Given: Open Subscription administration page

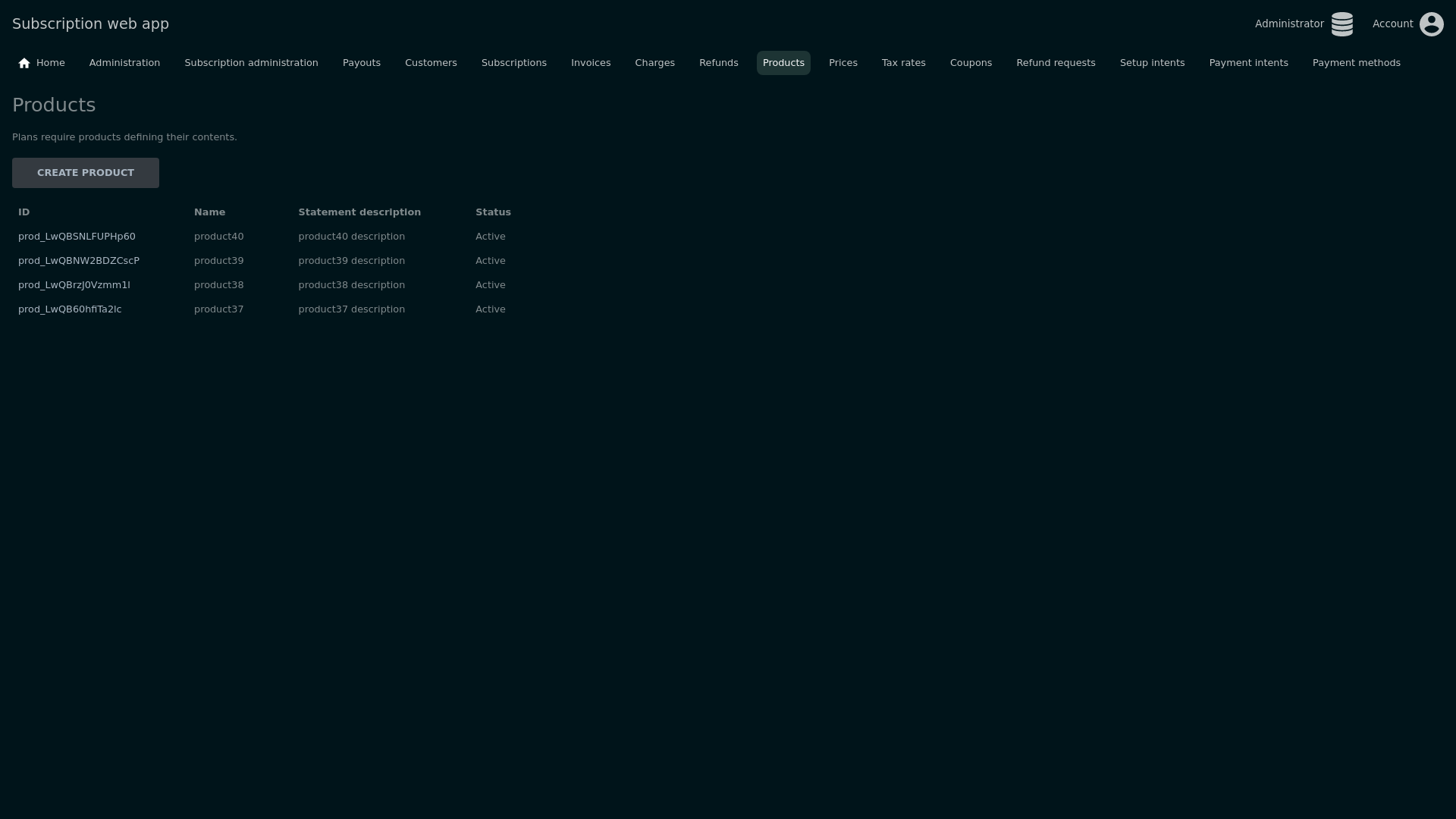Looking at the screenshot, I should pos(251,63).
